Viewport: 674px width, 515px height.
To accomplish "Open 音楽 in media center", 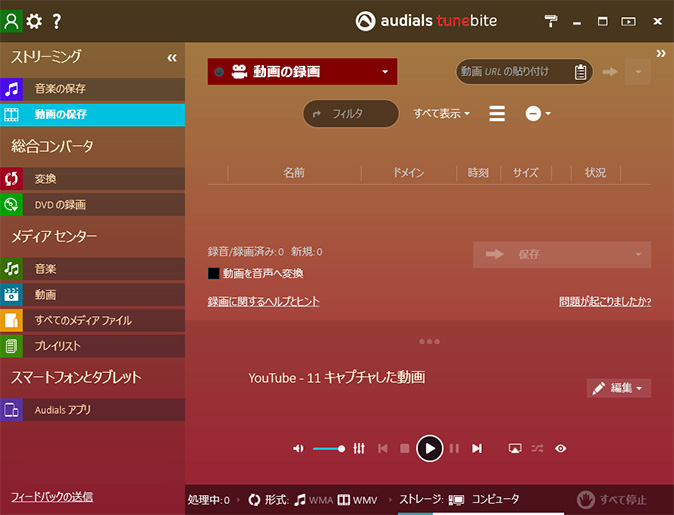I will pyautogui.click(x=92, y=269).
